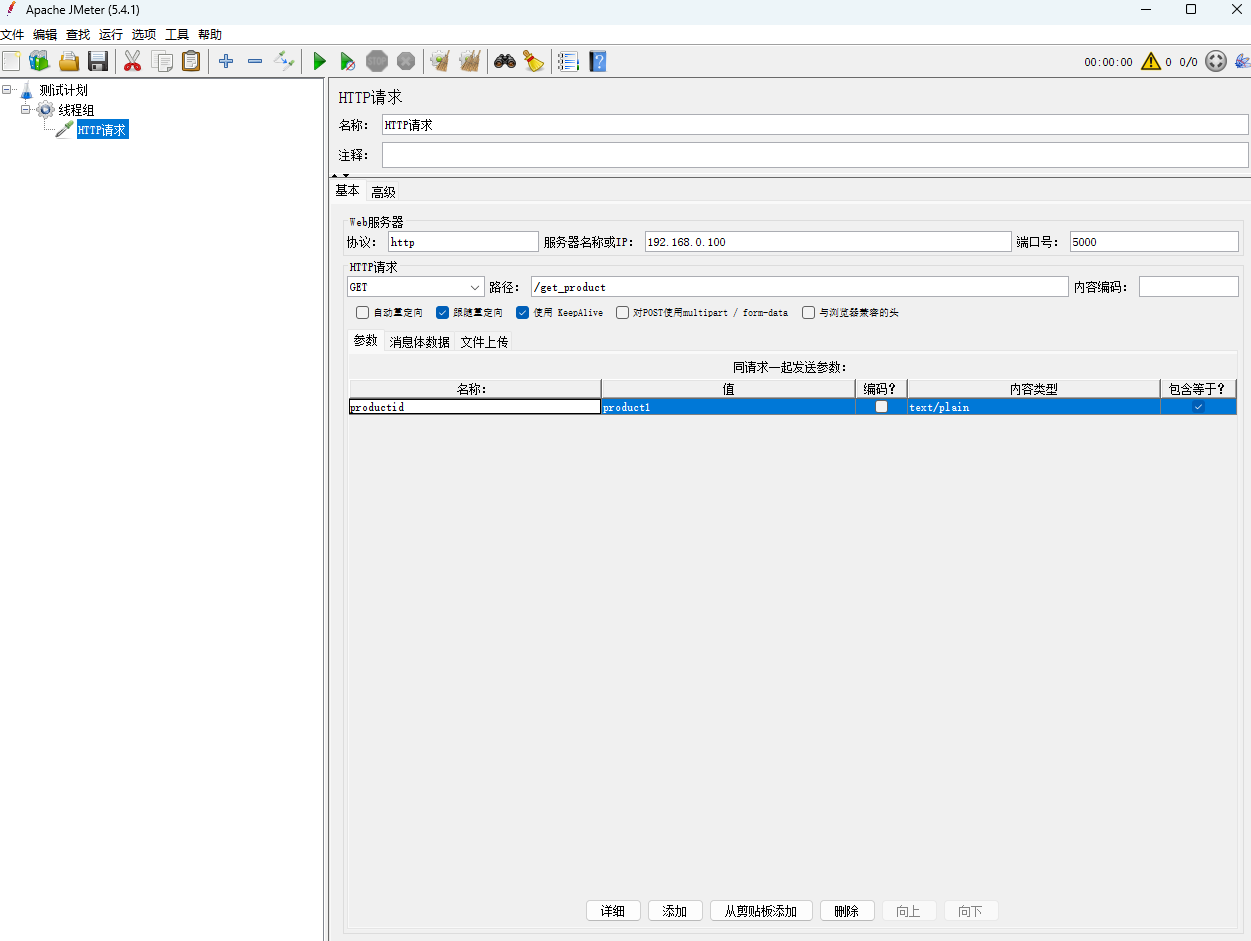Click Start no pauses icon
1251x941 pixels.
tap(347, 62)
